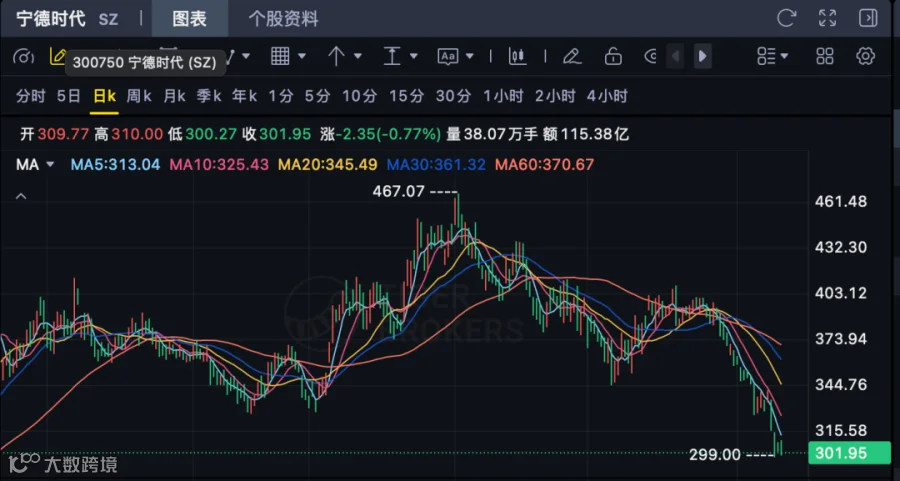Select the 1分 timeframe

click(281, 96)
